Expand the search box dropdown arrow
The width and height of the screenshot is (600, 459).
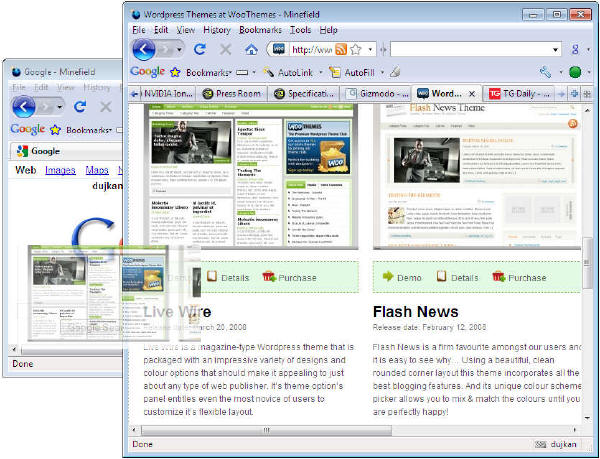point(555,50)
